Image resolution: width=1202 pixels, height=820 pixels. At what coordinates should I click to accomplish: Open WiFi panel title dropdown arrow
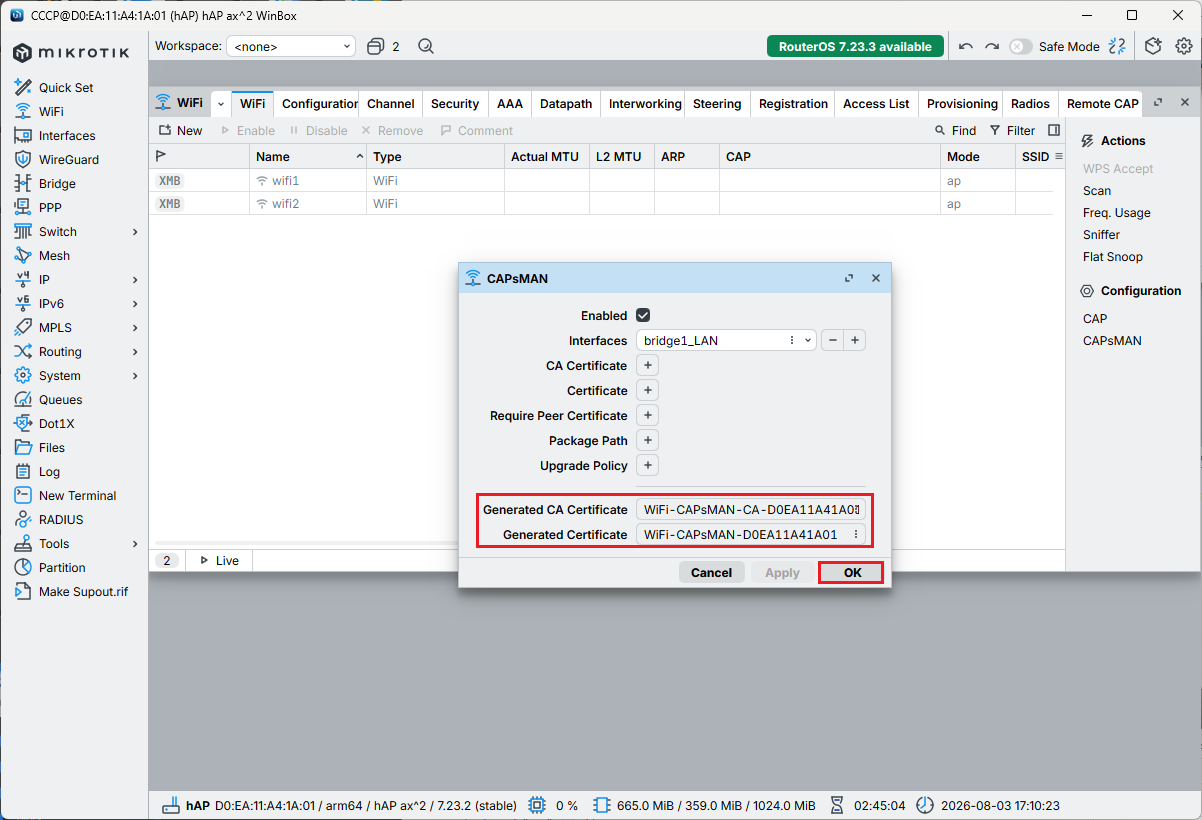click(220, 103)
